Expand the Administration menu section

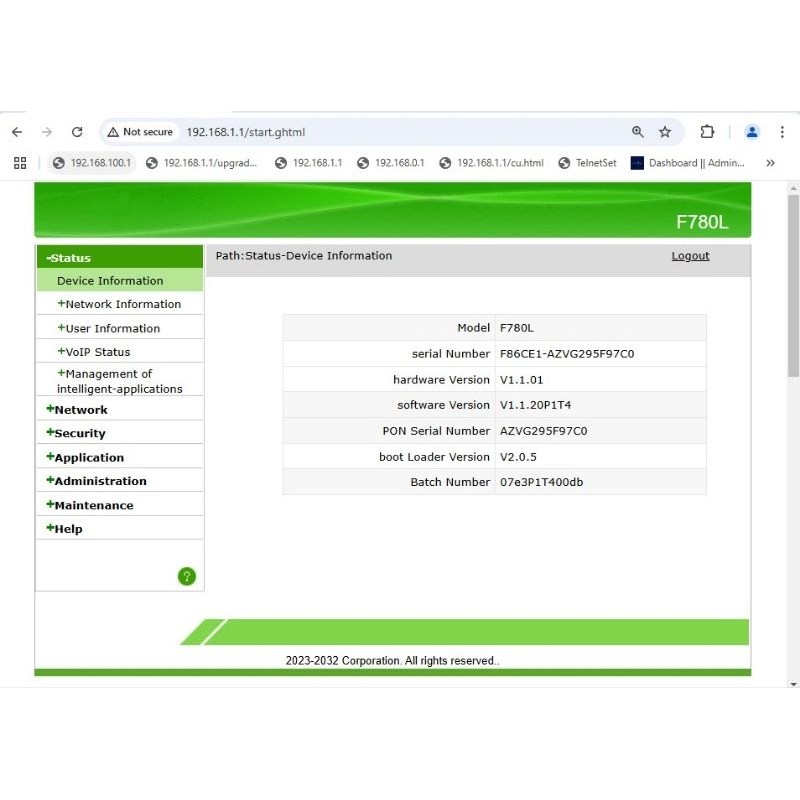click(99, 481)
